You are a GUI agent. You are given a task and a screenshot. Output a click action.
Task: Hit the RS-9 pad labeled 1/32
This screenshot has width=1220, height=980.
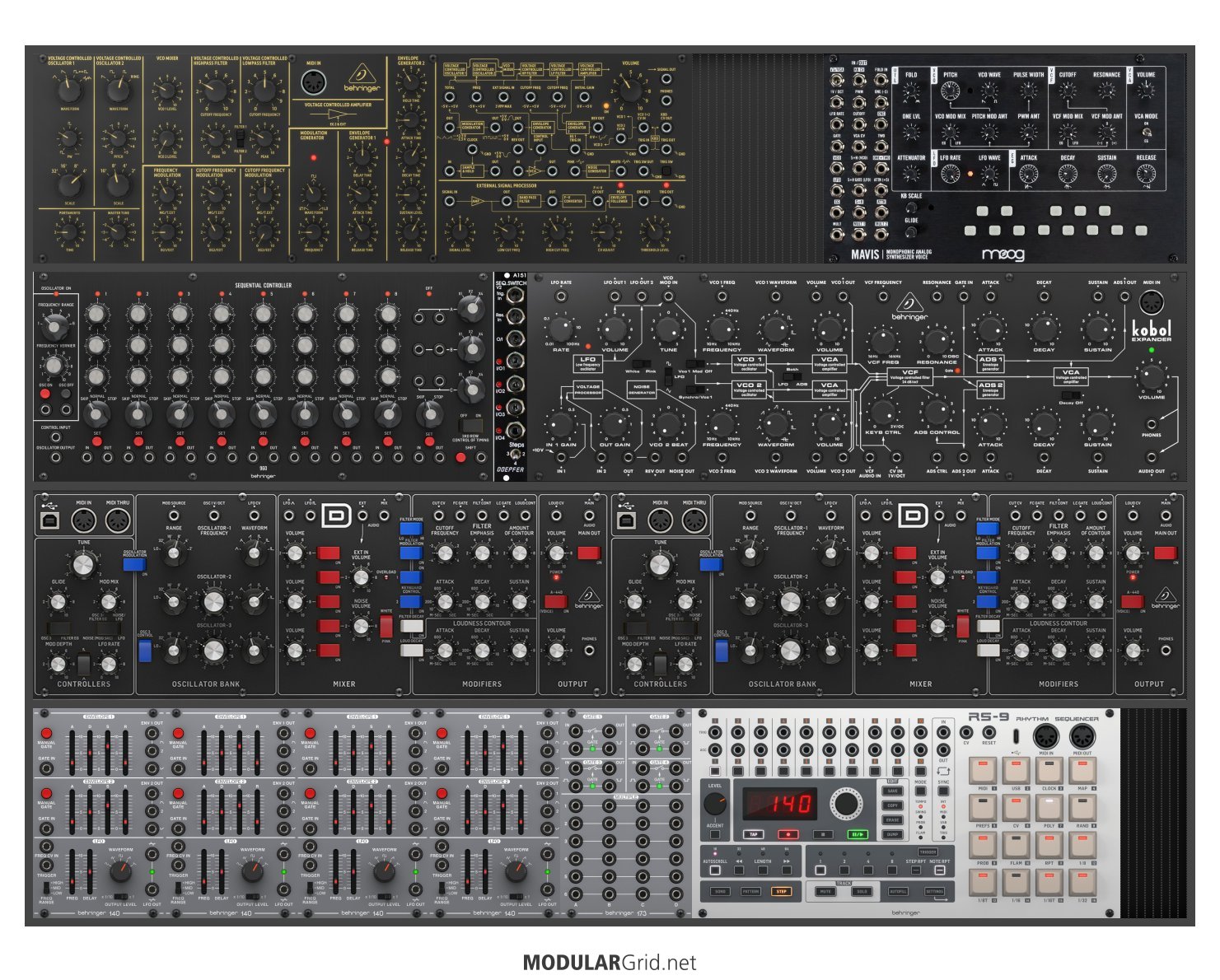(x=1082, y=882)
